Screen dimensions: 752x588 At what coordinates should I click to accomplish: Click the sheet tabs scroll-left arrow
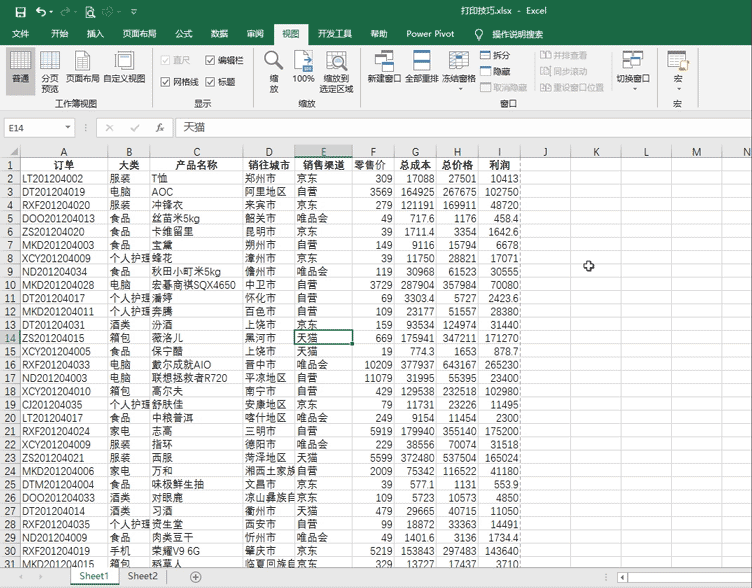pyautogui.click(x=21, y=577)
